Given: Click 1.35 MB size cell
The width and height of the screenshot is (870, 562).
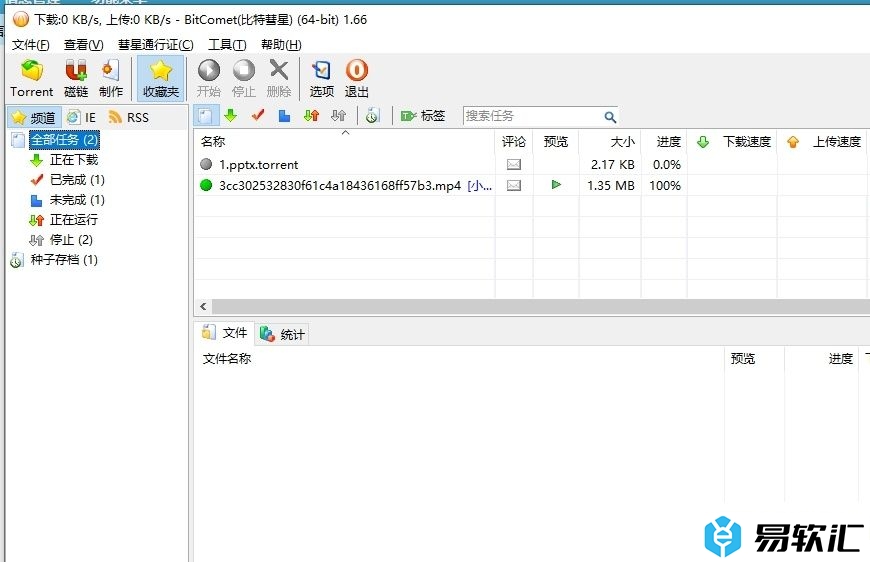Looking at the screenshot, I should tap(610, 185).
